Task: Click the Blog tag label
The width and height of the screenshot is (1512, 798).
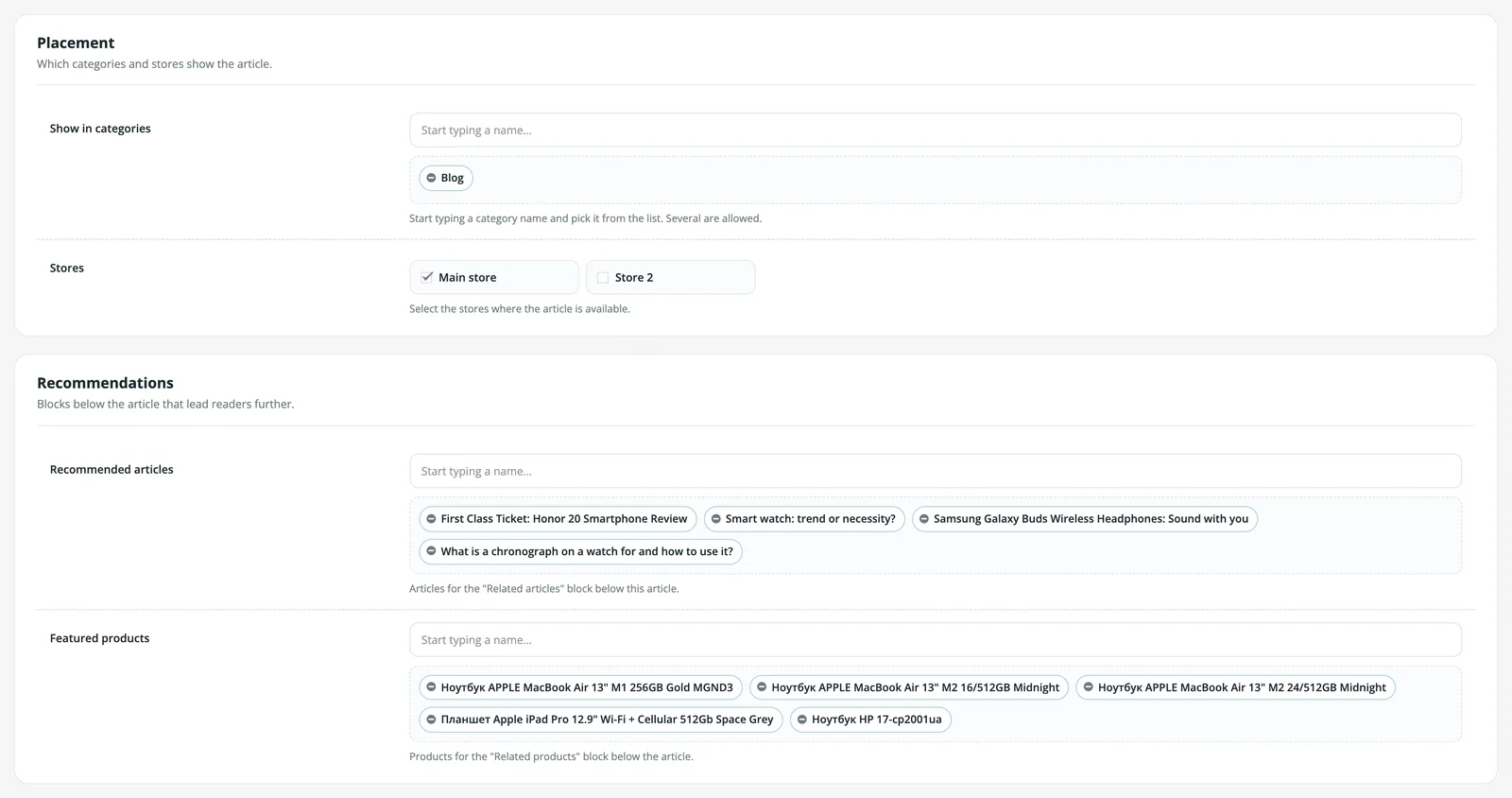Action: (x=452, y=178)
